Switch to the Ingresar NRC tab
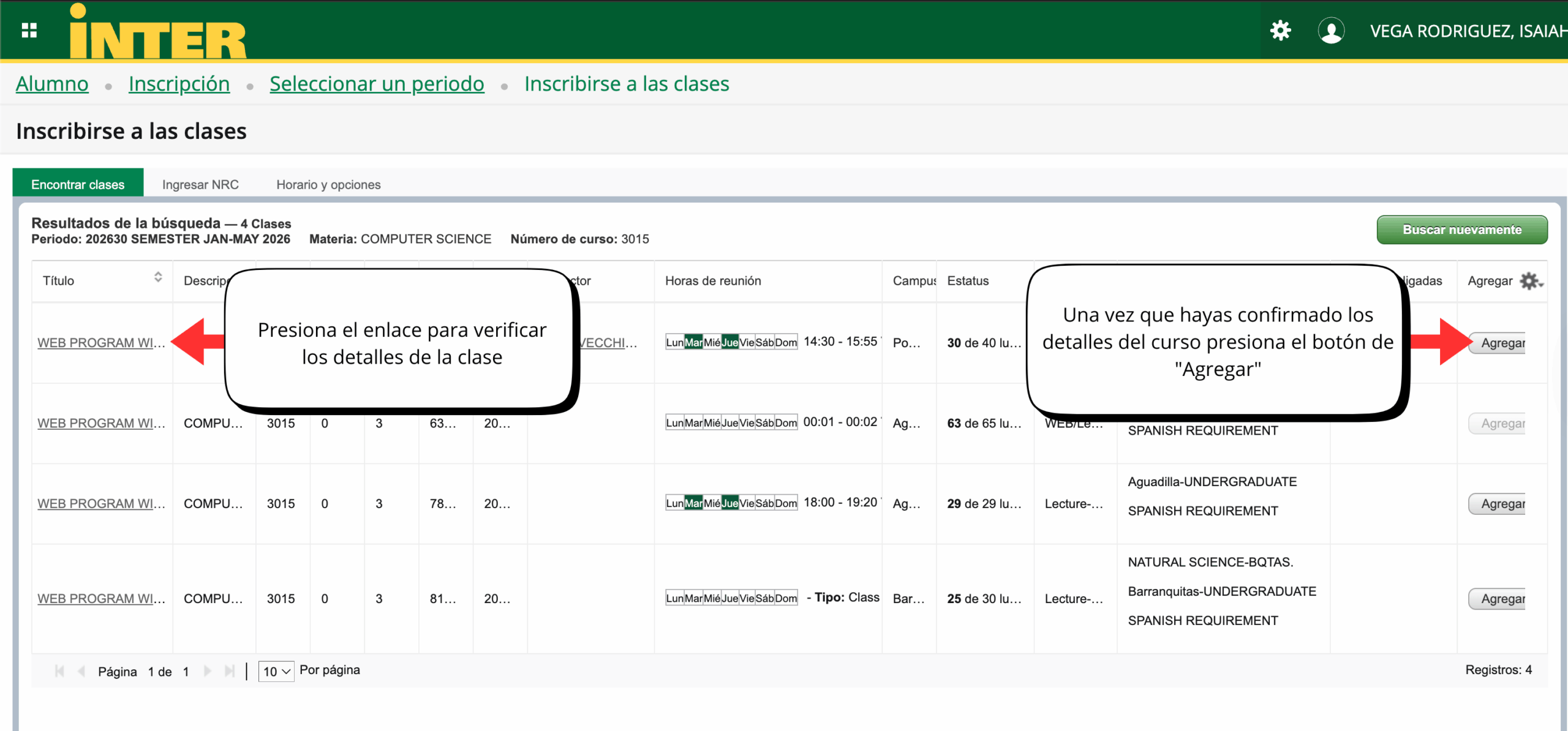The height and width of the screenshot is (731, 1568). click(x=200, y=184)
